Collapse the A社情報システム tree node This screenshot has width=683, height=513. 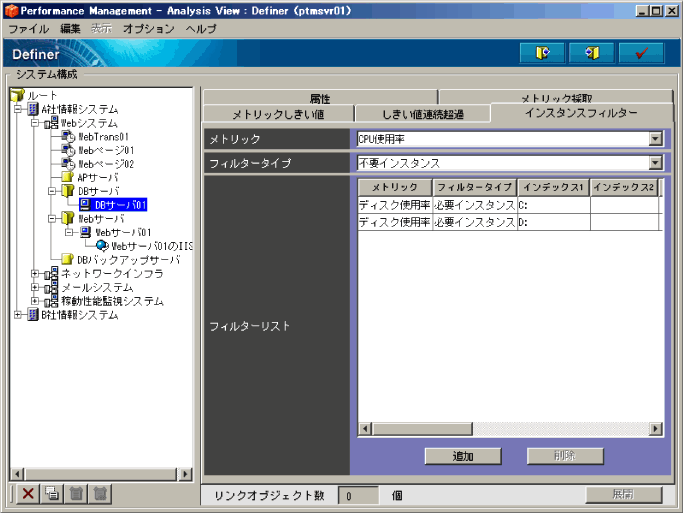(18, 109)
